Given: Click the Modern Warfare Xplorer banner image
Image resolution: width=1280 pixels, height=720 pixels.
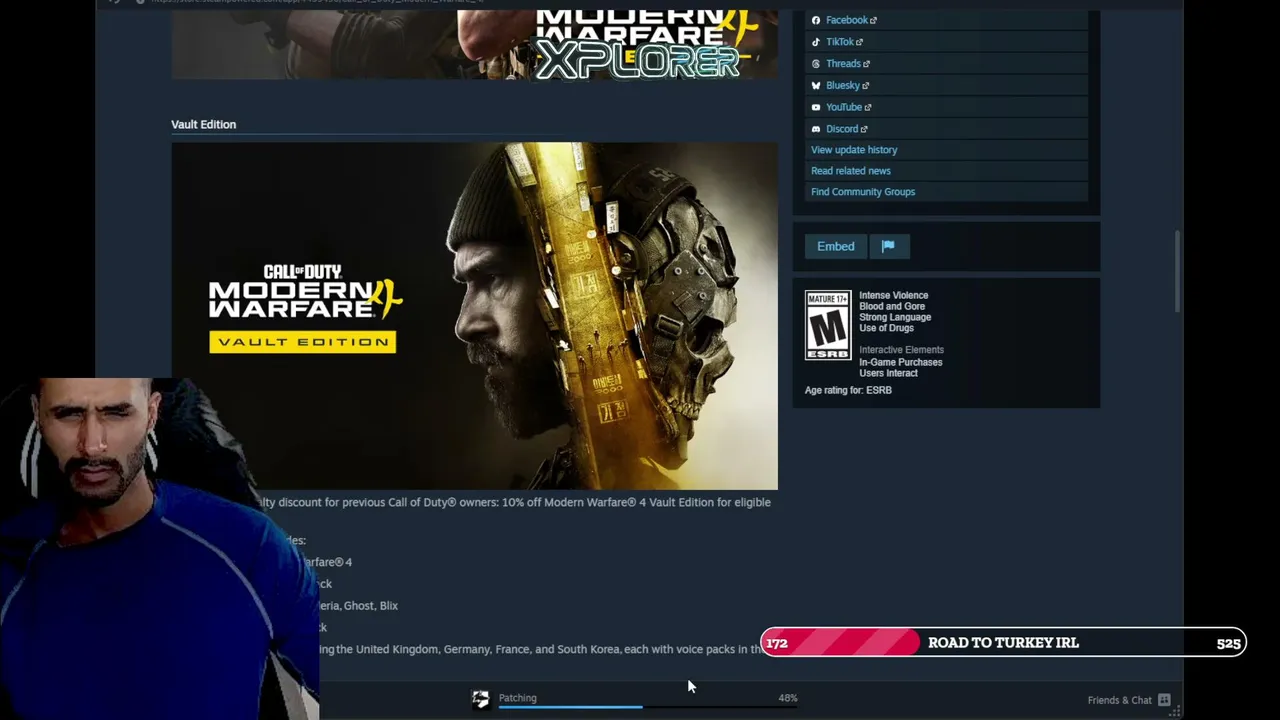Looking at the screenshot, I should coord(474,45).
